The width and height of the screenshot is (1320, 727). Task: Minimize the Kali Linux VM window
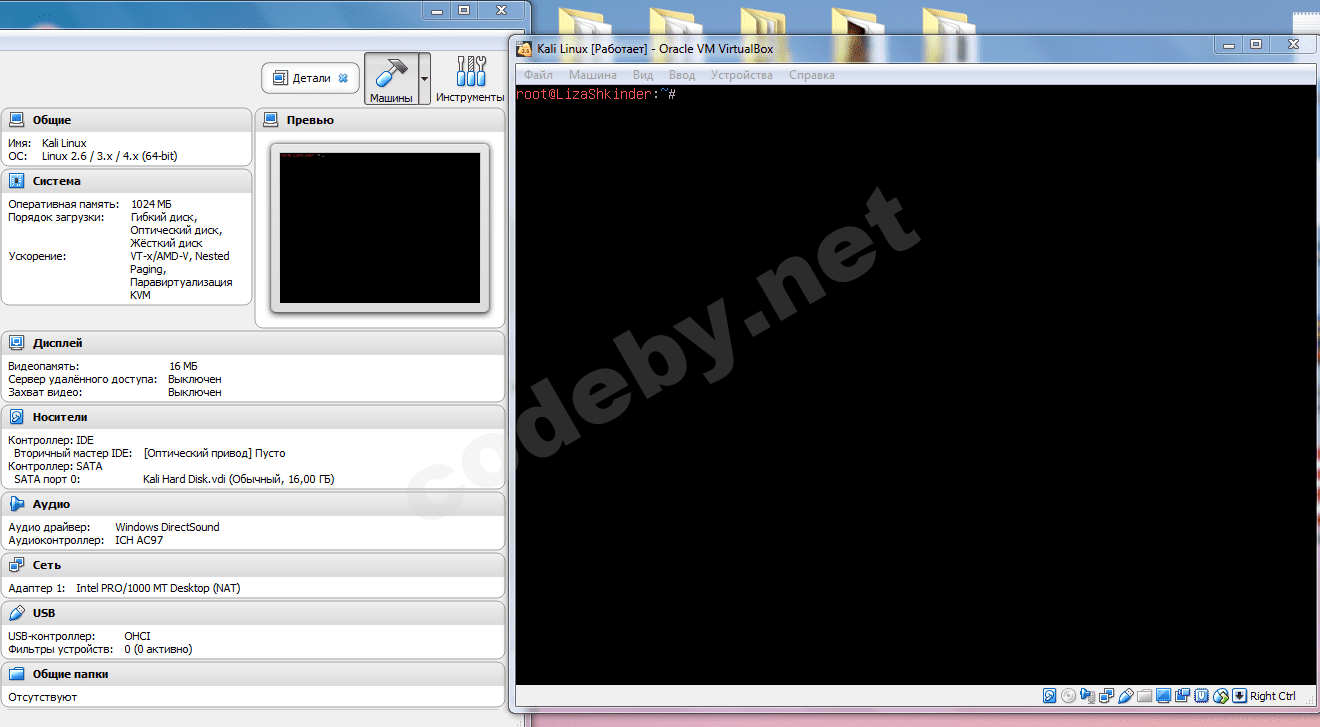[1229, 45]
